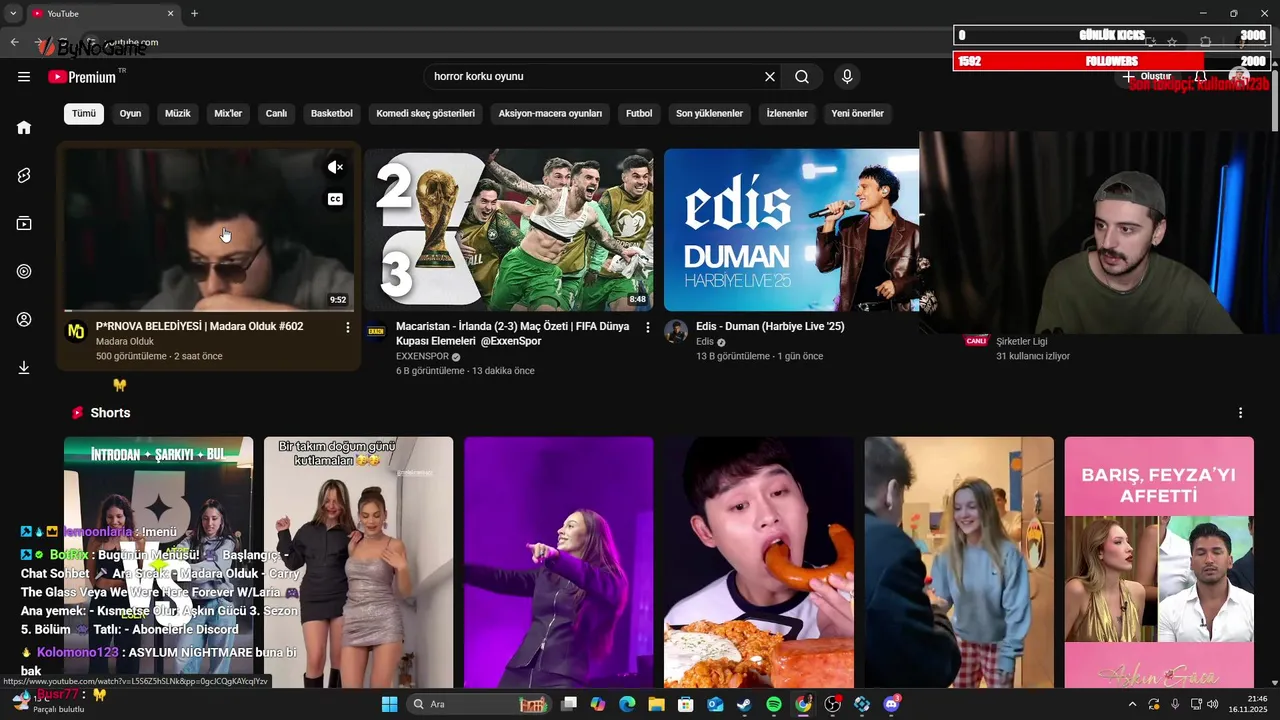Open Edis - Duman (Harbiye Live '25) title

[x=770, y=326]
